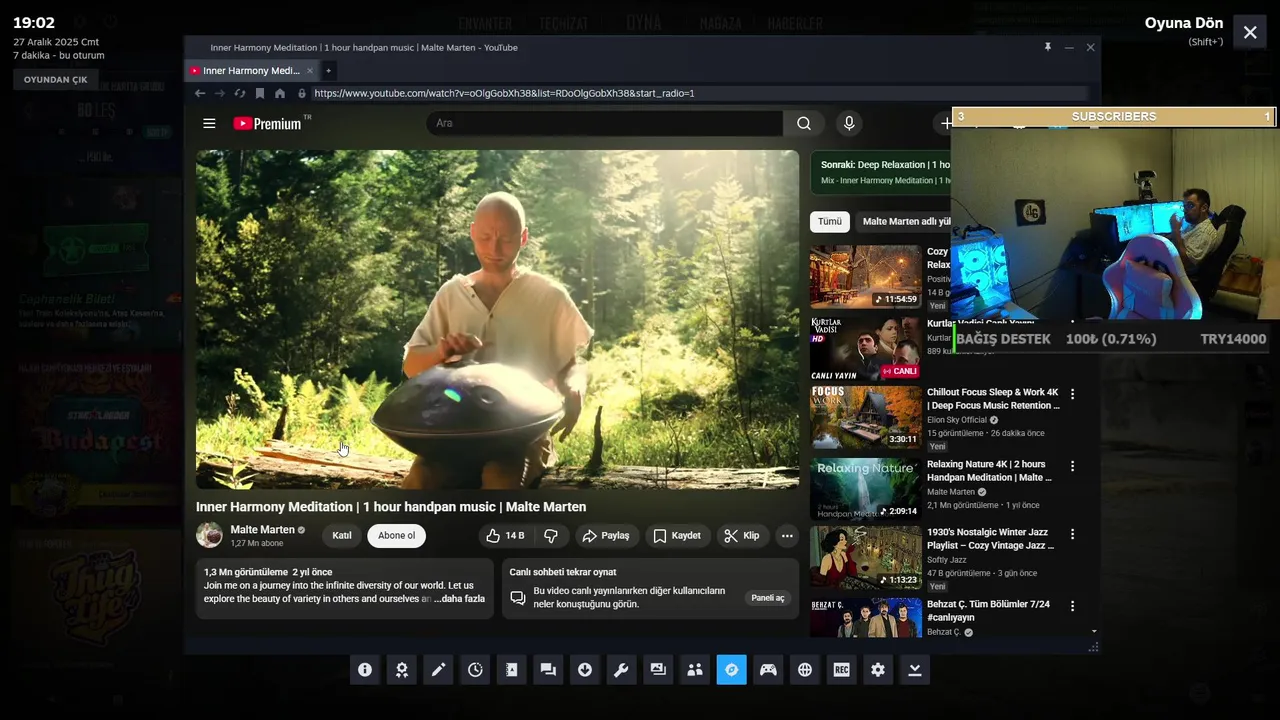Open the downloads arrow icon in overlay toolbar
1280x720 pixels.
point(585,670)
